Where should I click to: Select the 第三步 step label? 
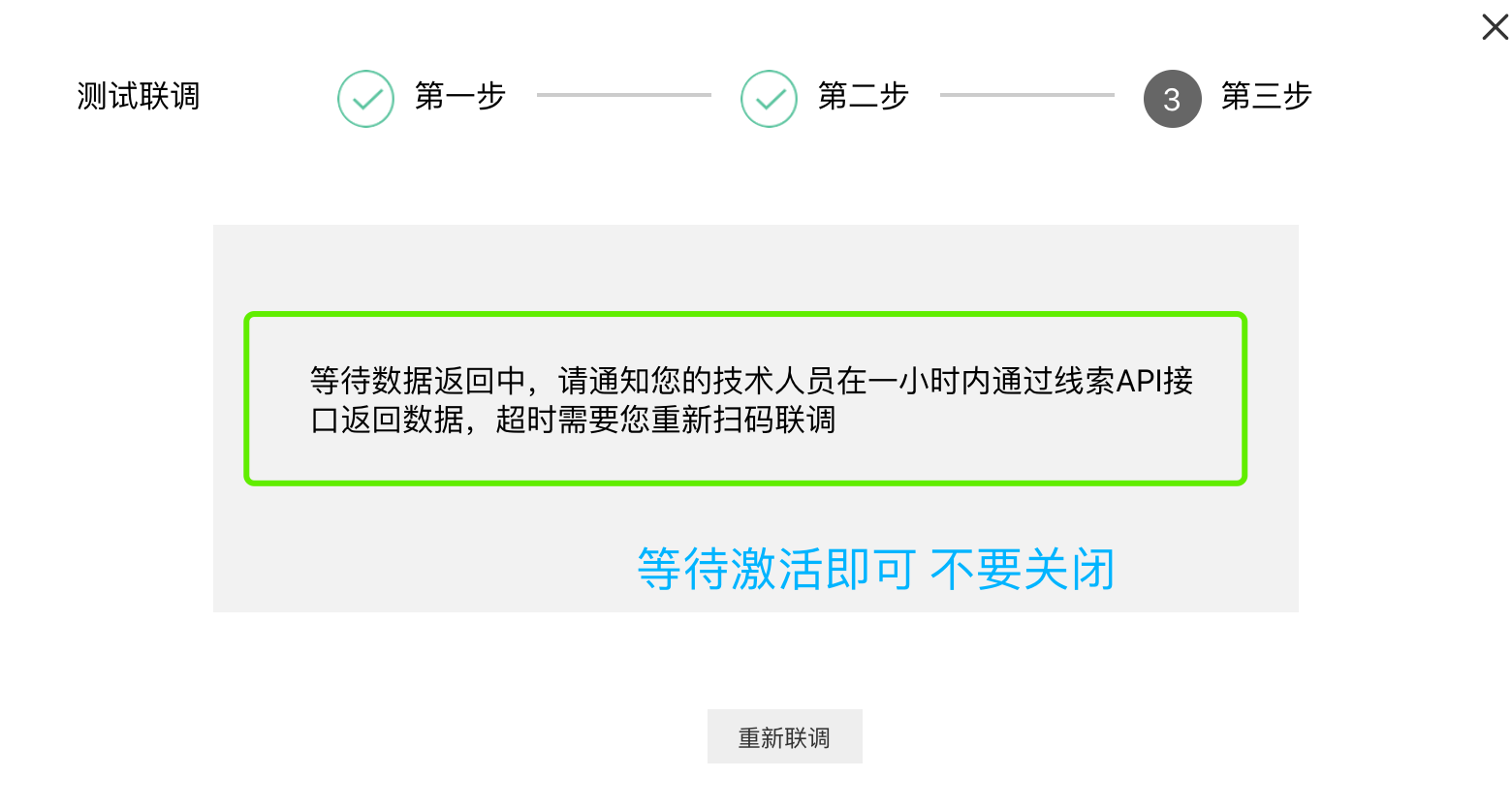[x=1266, y=96]
